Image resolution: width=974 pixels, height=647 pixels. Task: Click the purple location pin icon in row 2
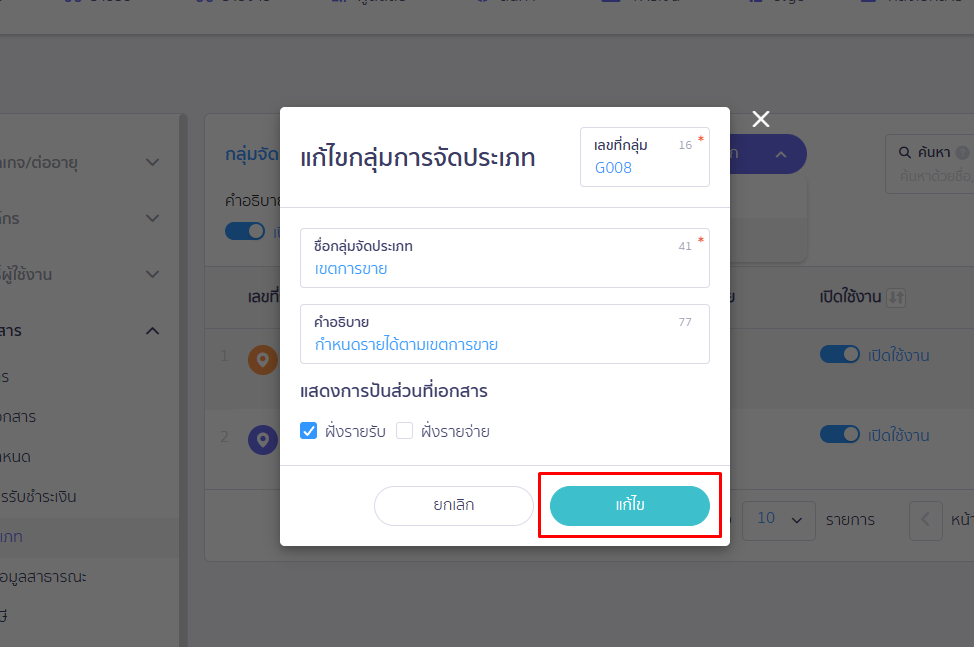(x=262, y=440)
